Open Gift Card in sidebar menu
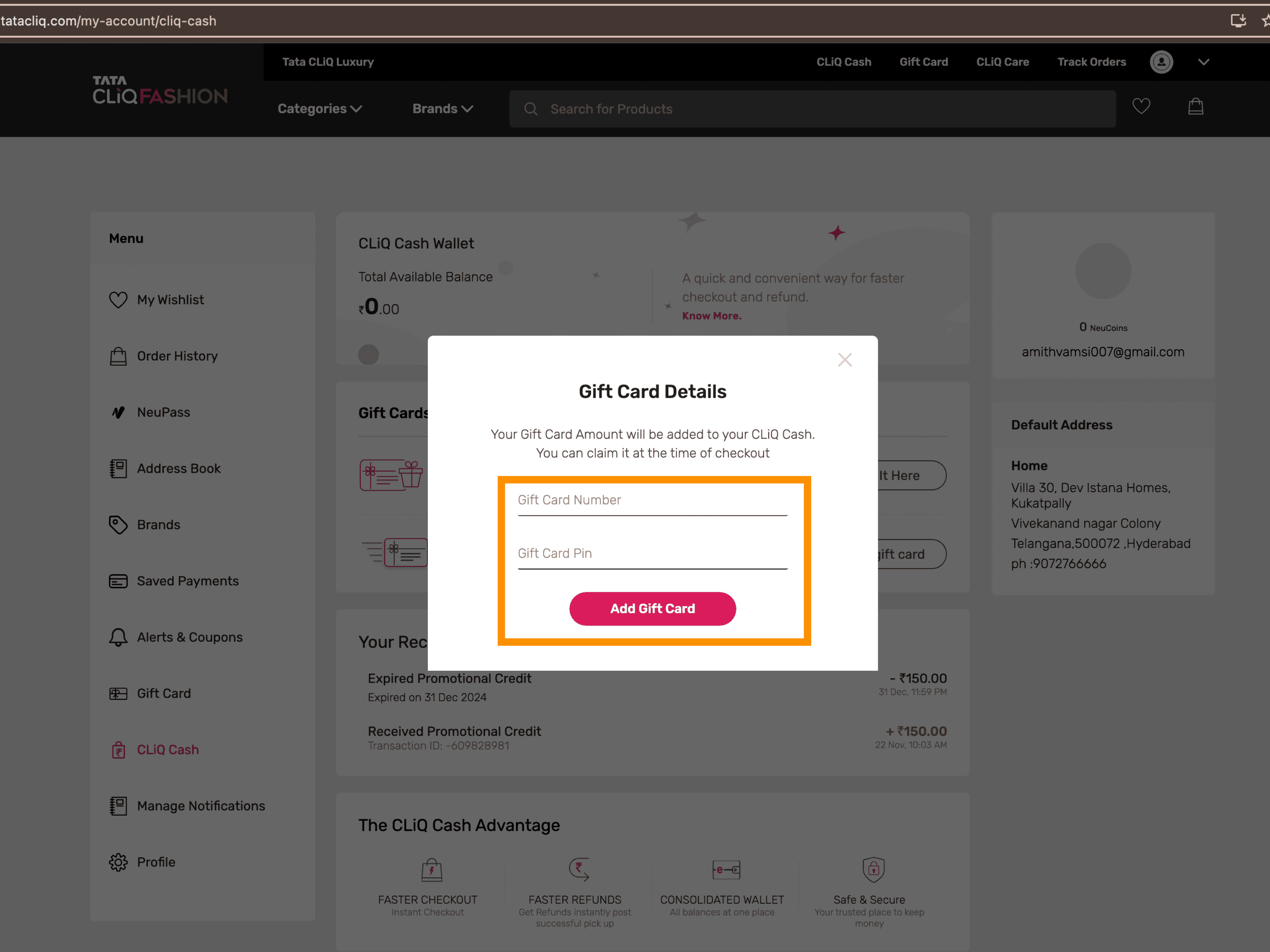The image size is (1270, 952). click(x=164, y=693)
